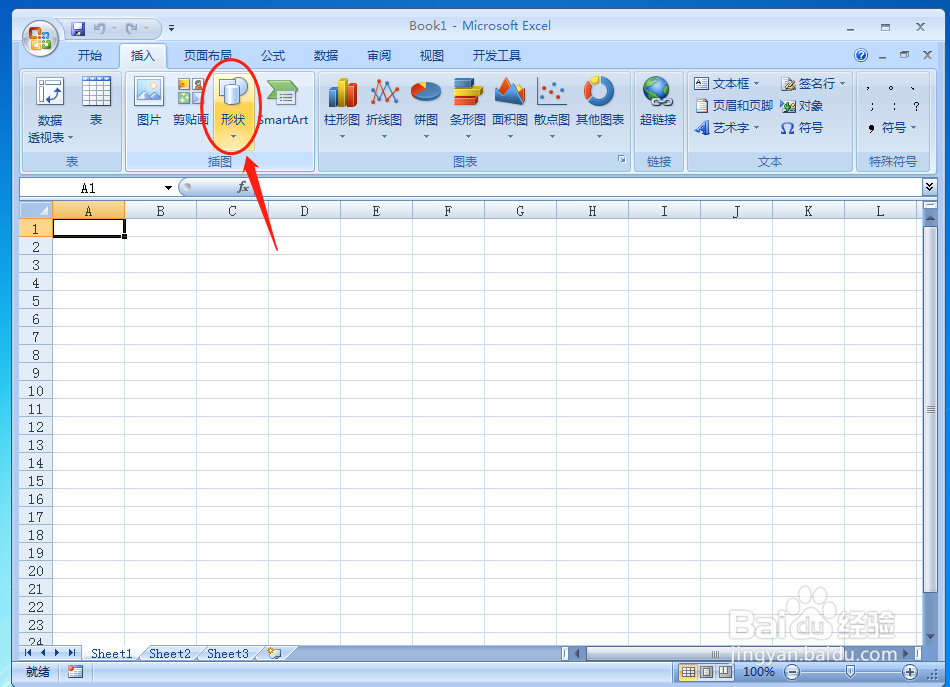
Task: Insert header and footer (页眉和页脚)
Action: point(733,106)
